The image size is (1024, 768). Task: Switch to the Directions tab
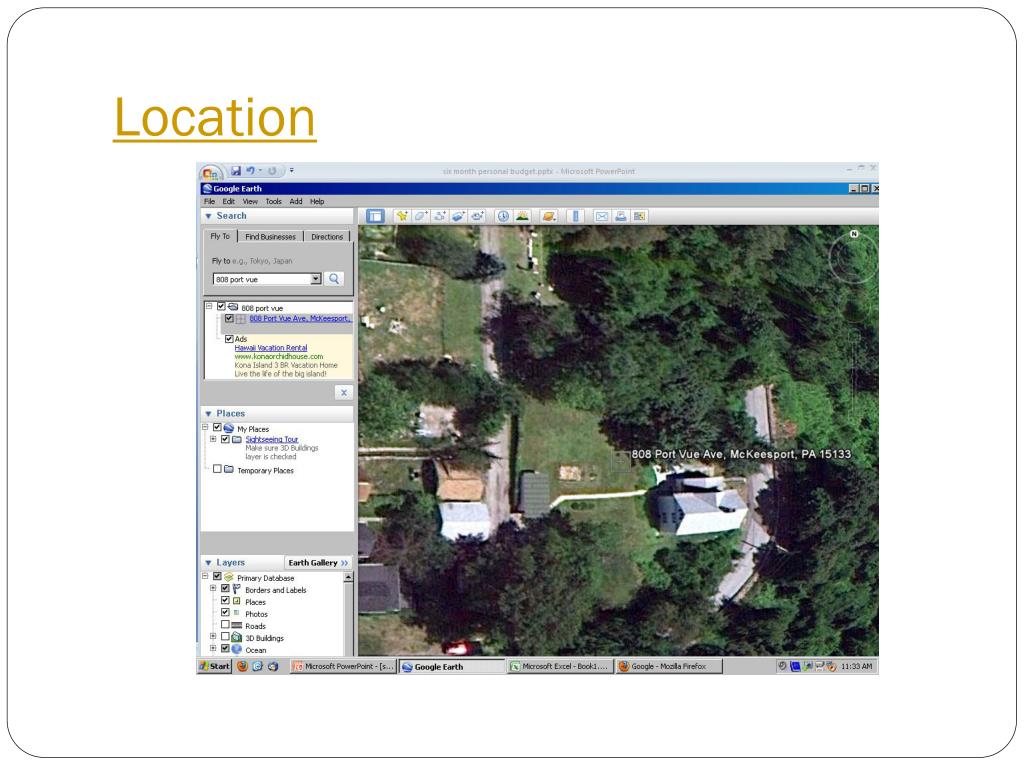[x=327, y=236]
